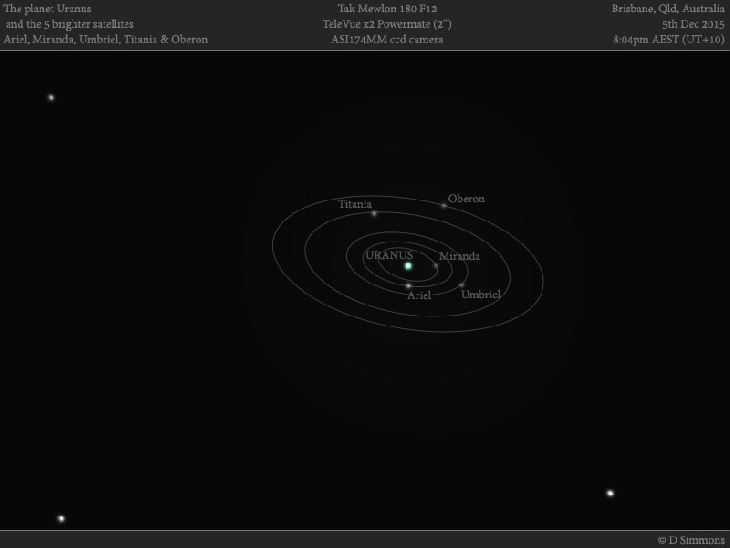730x548 pixels.
Task: Select the Umbriel moon label
Action: (x=480, y=294)
